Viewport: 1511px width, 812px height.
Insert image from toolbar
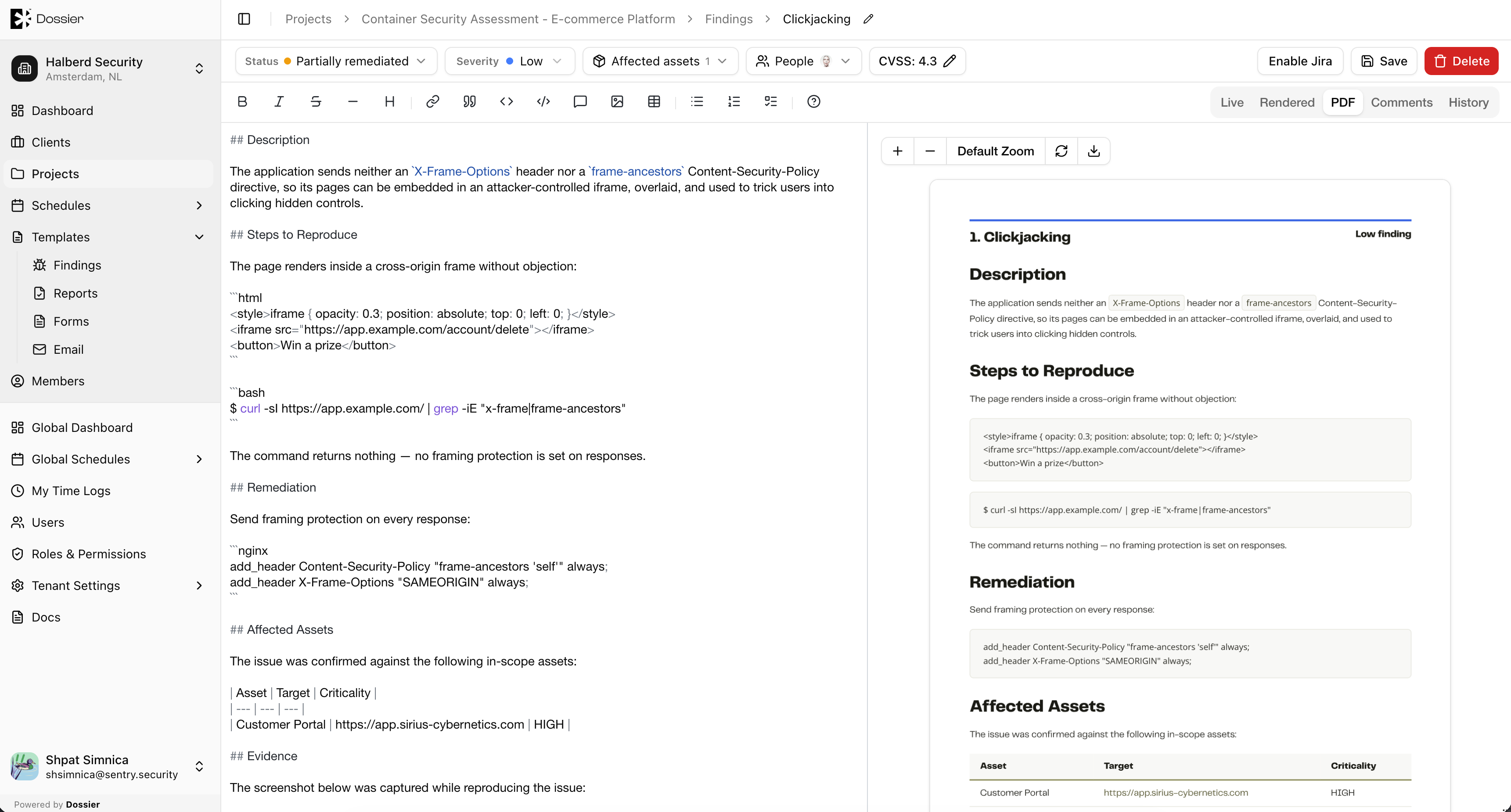click(x=617, y=101)
